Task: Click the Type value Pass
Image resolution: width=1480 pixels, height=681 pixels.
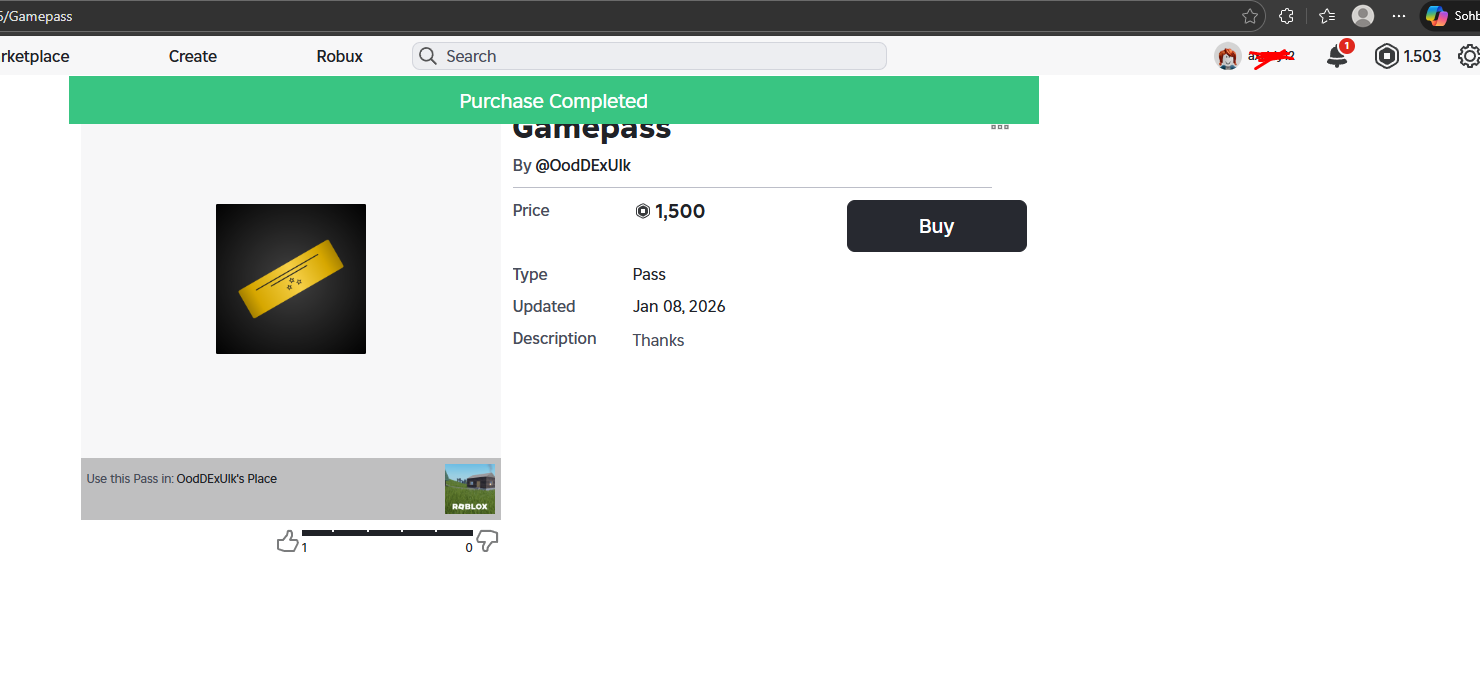Action: (x=649, y=274)
